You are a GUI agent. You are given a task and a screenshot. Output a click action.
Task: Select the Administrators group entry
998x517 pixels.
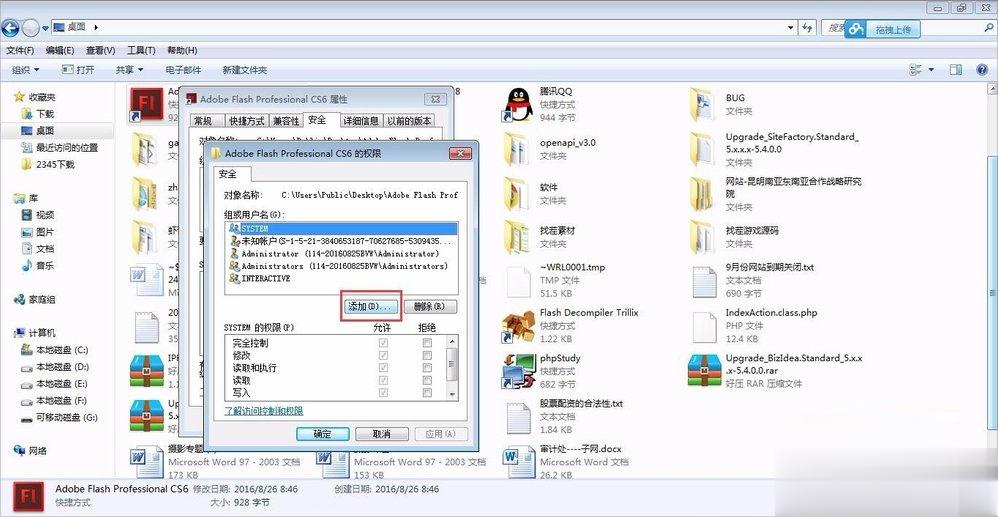coord(341,266)
